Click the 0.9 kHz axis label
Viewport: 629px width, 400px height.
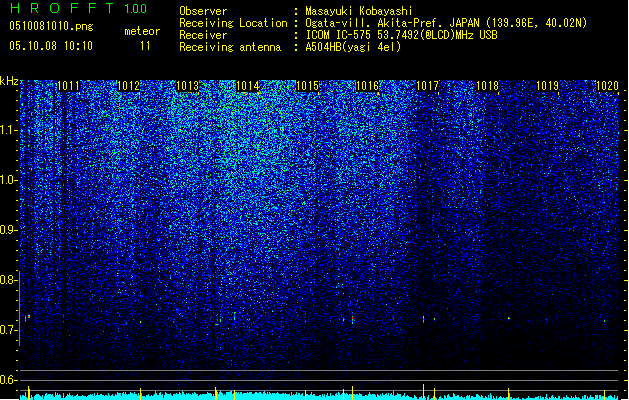7,230
